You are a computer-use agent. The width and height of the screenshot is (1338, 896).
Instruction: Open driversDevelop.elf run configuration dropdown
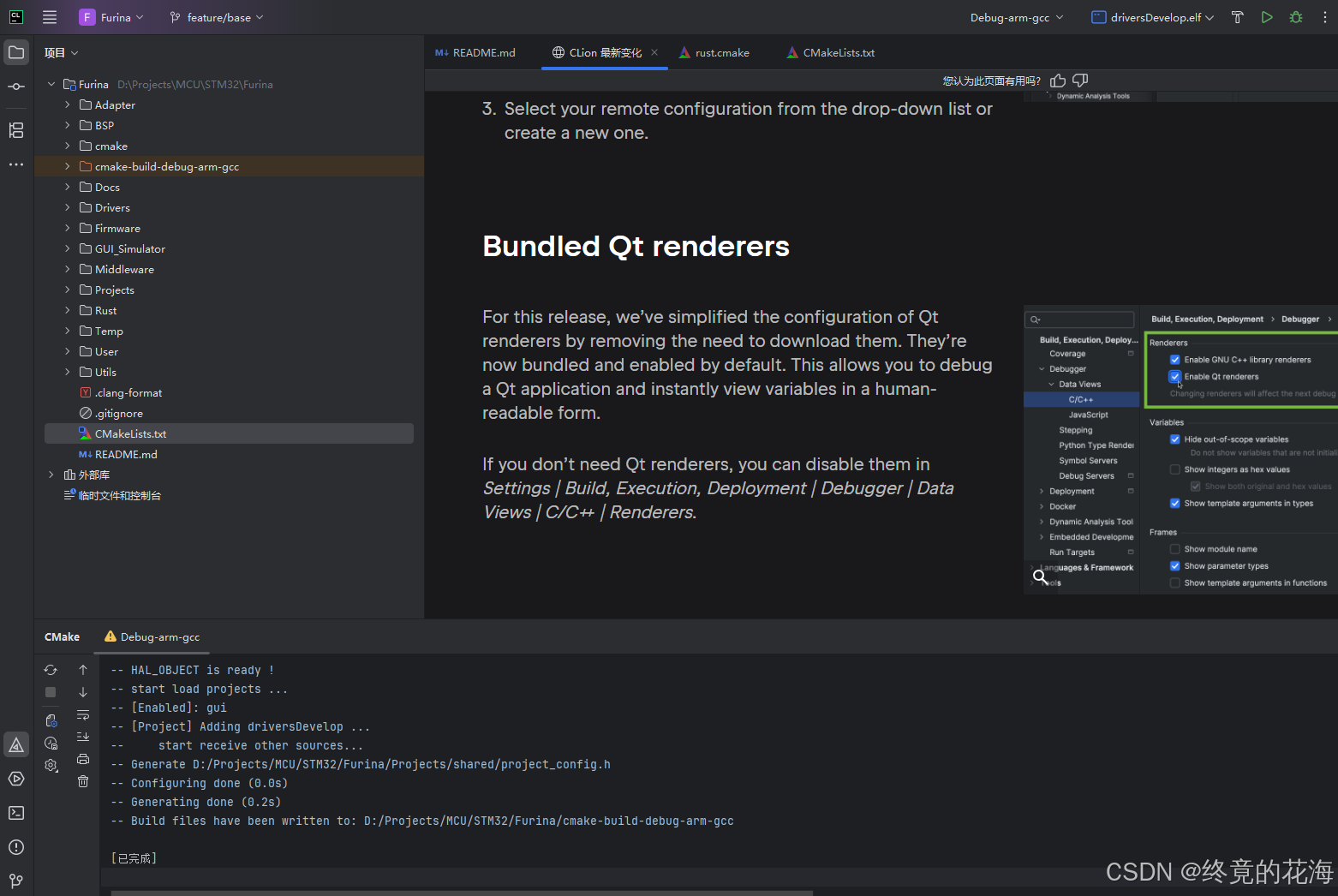(1153, 17)
